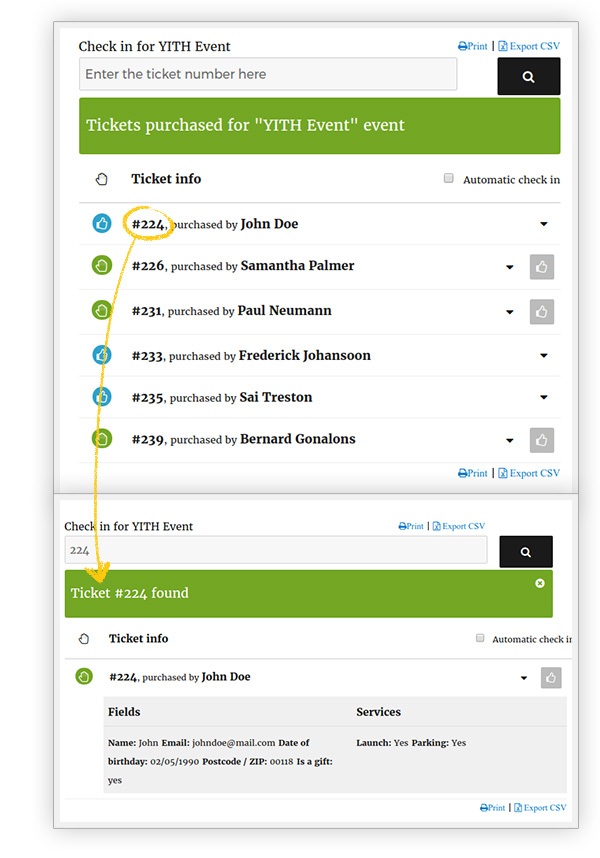Expand details arrow for Frederick Johansoon ticket
Screen dimensions: 600x858
tap(544, 356)
